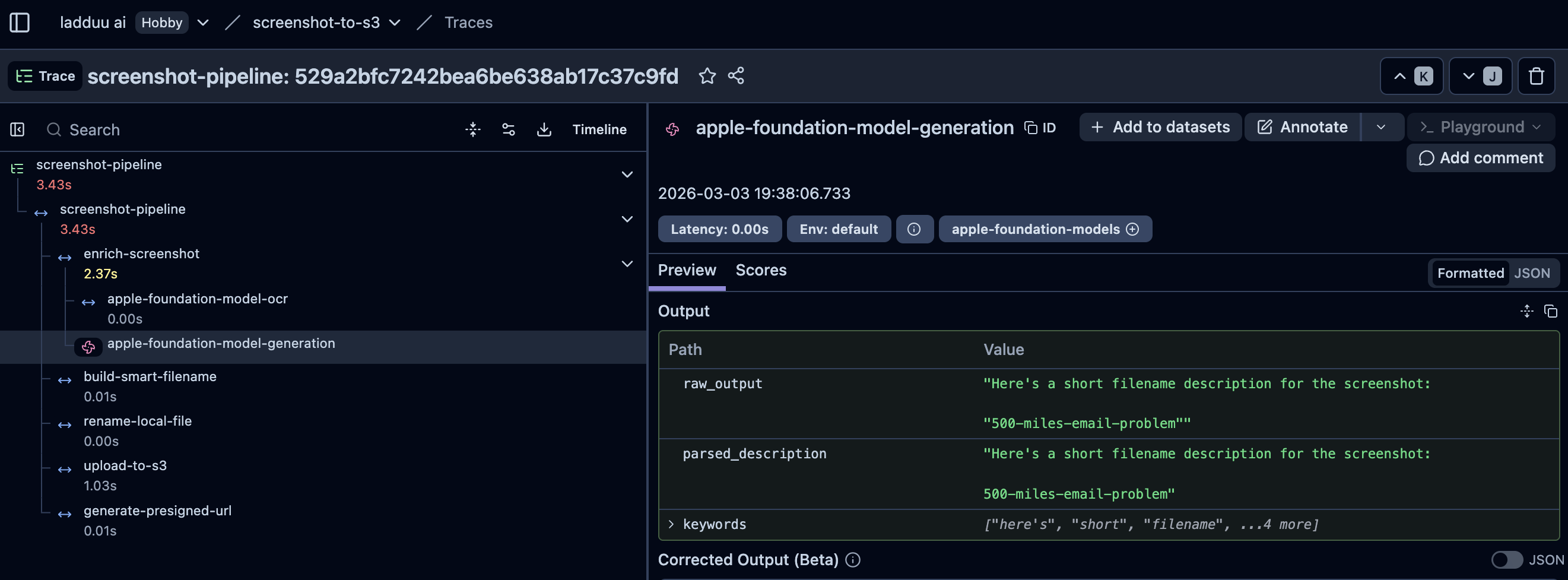
Task: Add observation to datasets
Action: click(1160, 126)
